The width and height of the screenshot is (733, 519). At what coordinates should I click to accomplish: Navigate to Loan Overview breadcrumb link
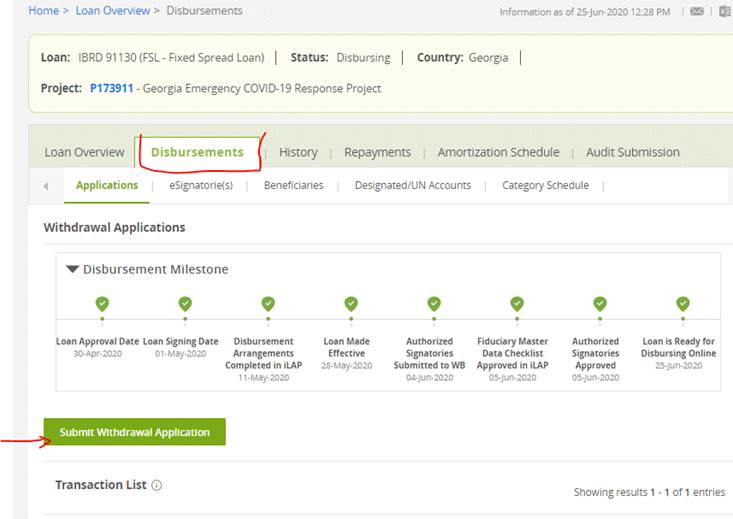tap(112, 11)
